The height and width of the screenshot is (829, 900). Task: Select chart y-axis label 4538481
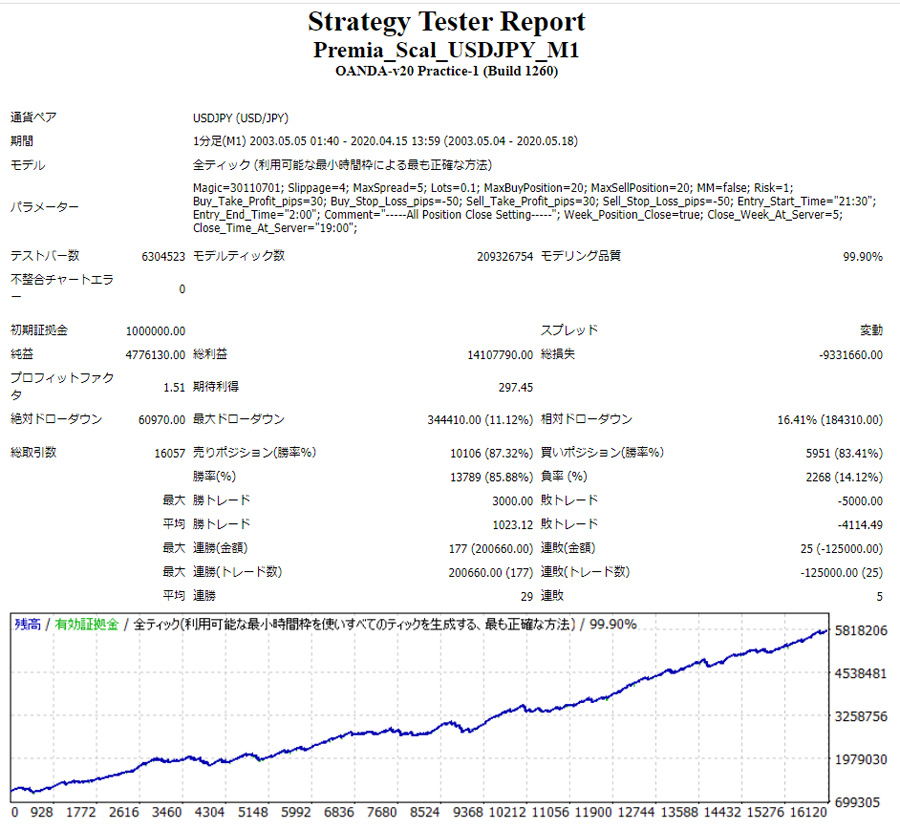click(x=861, y=673)
